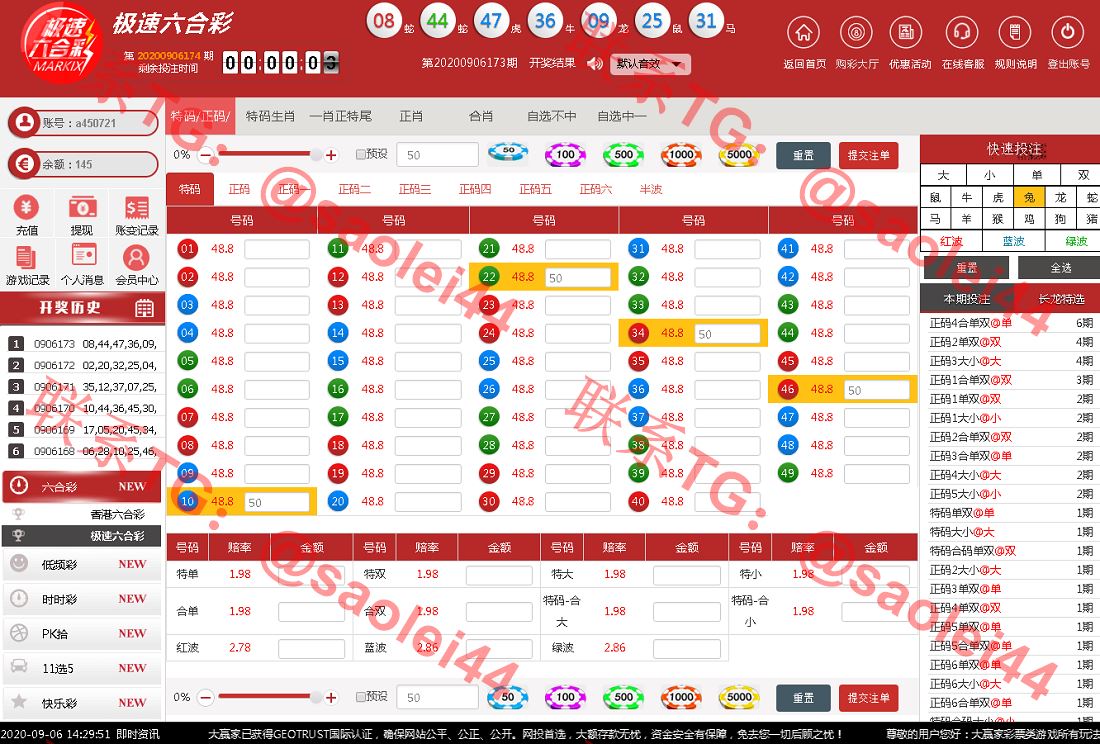Viewport: 1100px width, 744px height.
Task: Open calendar icon beside 开奖历史
Action: click(x=145, y=308)
